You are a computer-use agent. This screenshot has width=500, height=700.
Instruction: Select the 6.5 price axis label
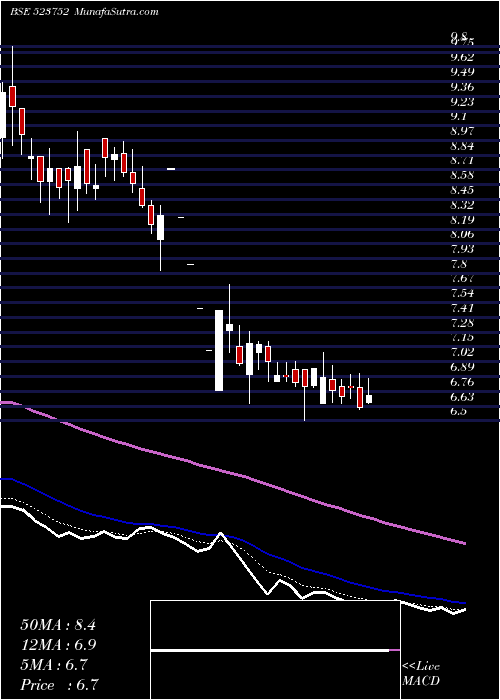458,411
